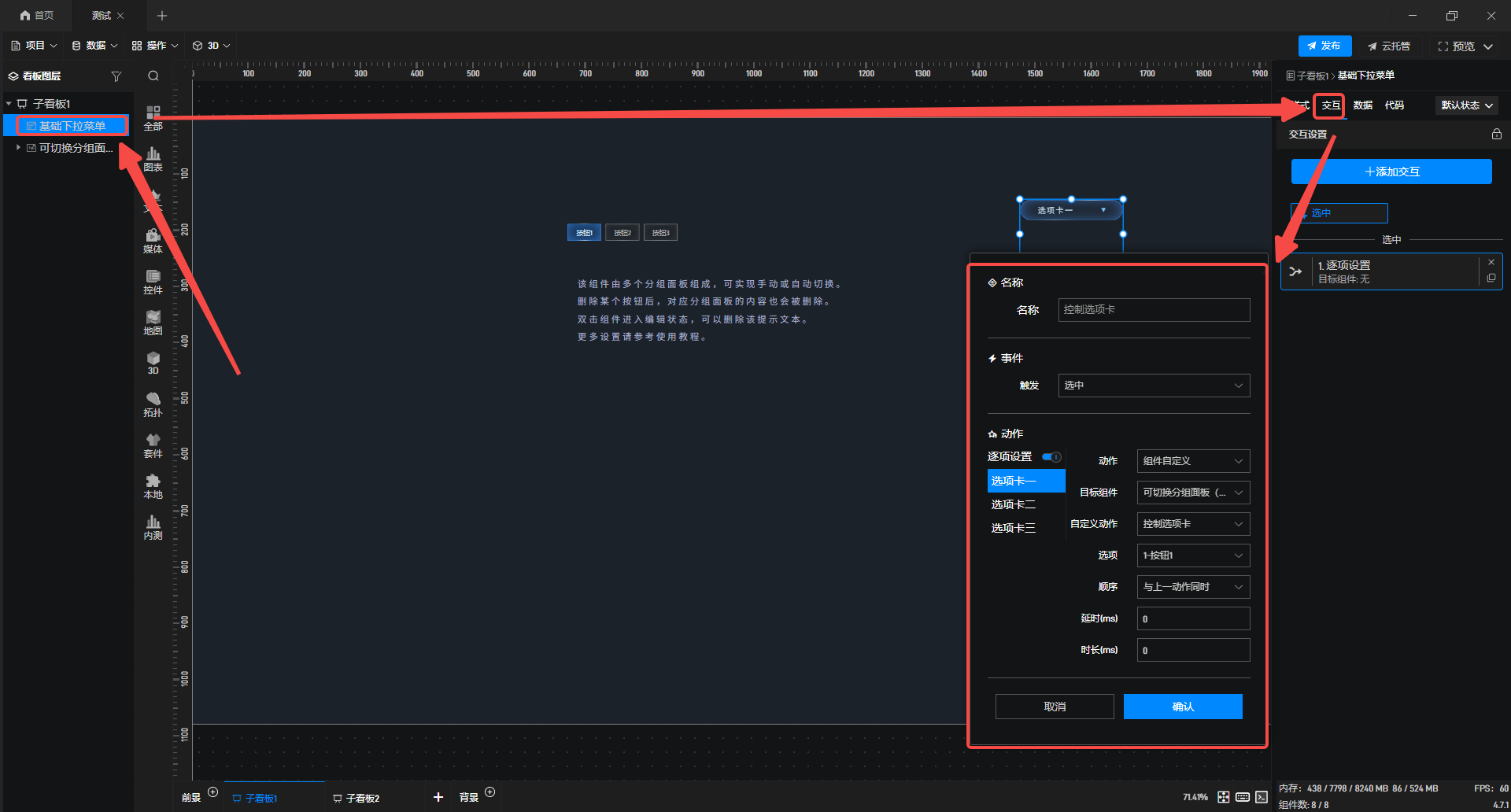Screen dimensions: 1511x812
Task: Delete the 逐项设置 interaction with the X icon
Action: tap(1491, 263)
